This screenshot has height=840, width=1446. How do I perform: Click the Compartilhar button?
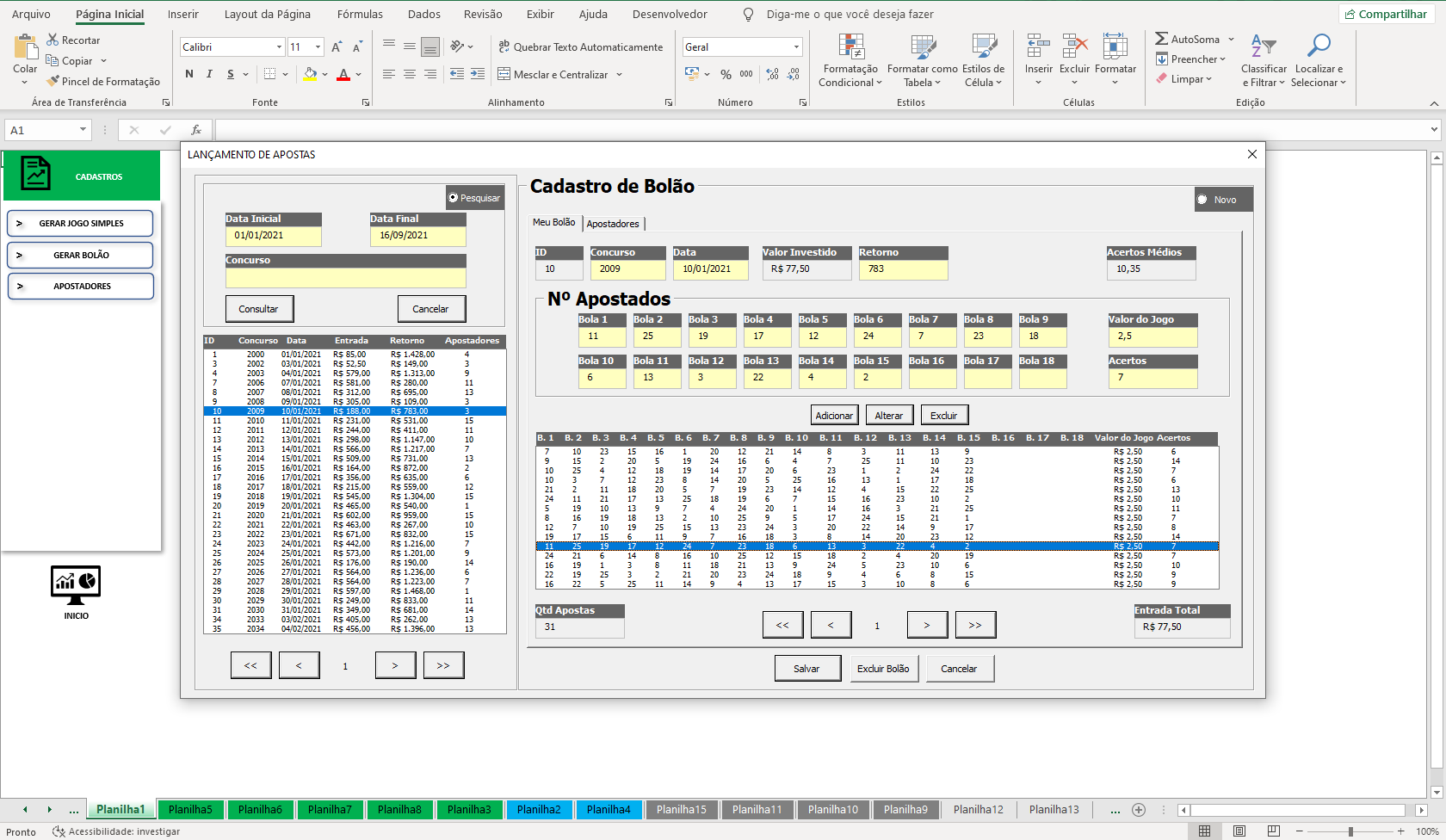1386,14
